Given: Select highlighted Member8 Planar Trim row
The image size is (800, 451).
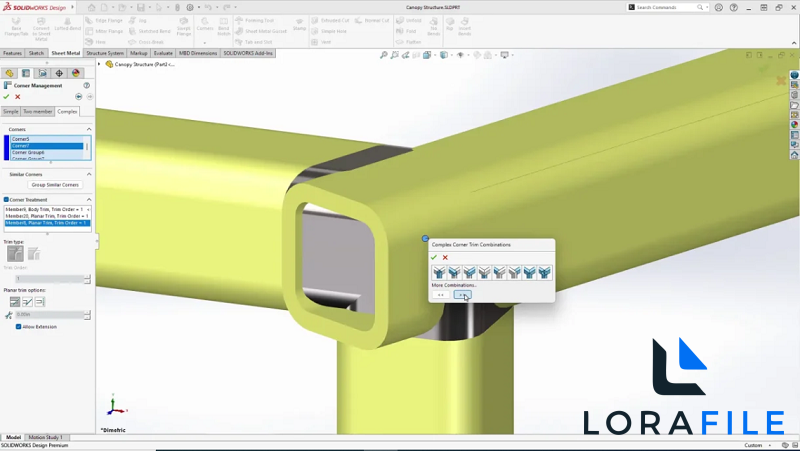Looking at the screenshot, I should click(47, 223).
